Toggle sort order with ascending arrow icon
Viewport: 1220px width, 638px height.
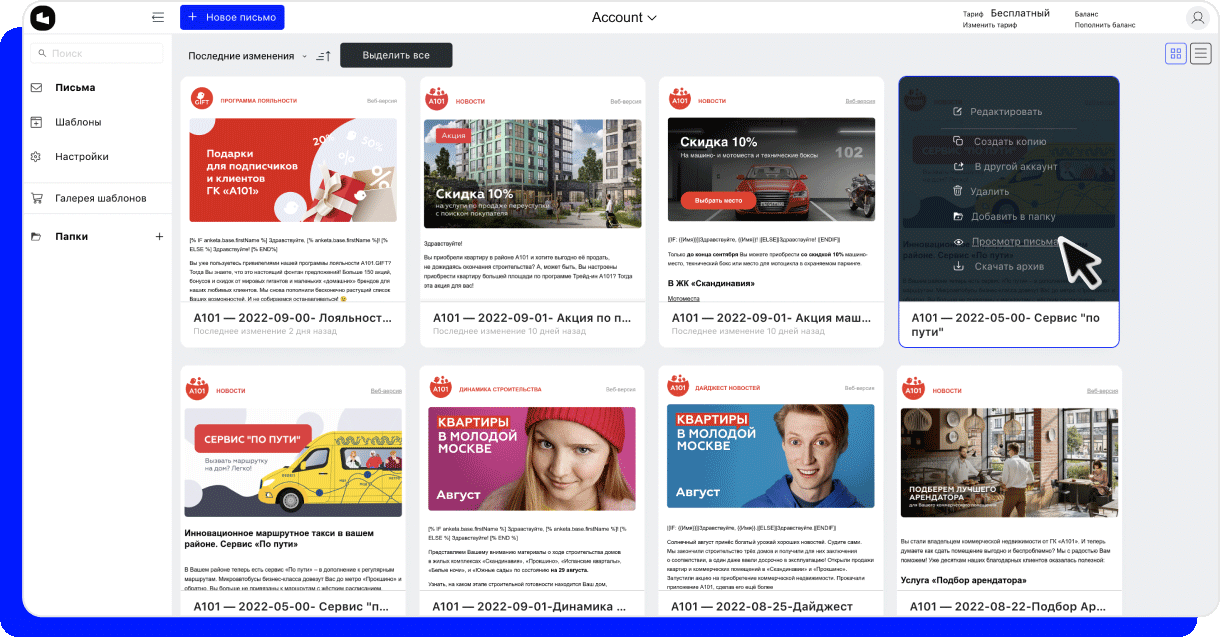click(323, 56)
